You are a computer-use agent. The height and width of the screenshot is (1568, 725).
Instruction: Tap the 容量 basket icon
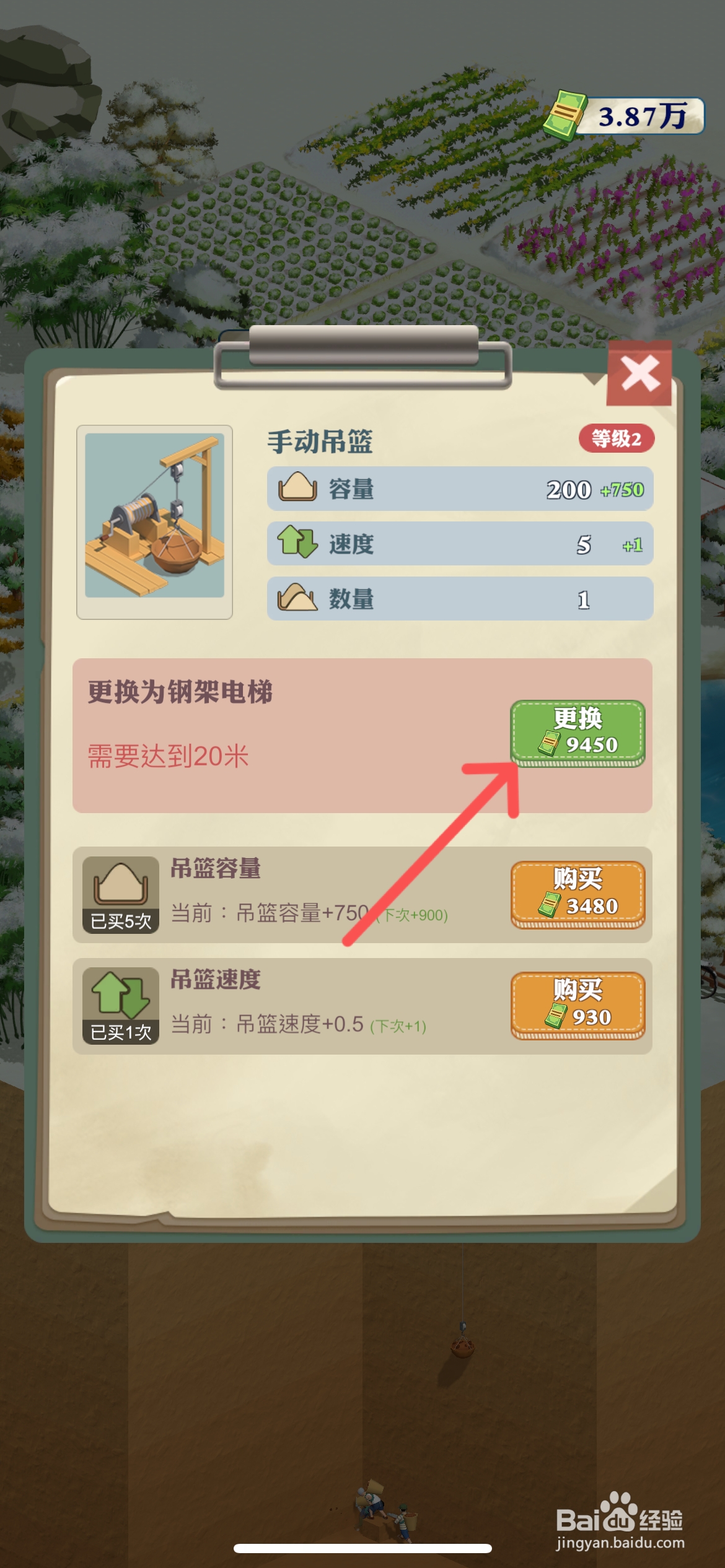297,487
